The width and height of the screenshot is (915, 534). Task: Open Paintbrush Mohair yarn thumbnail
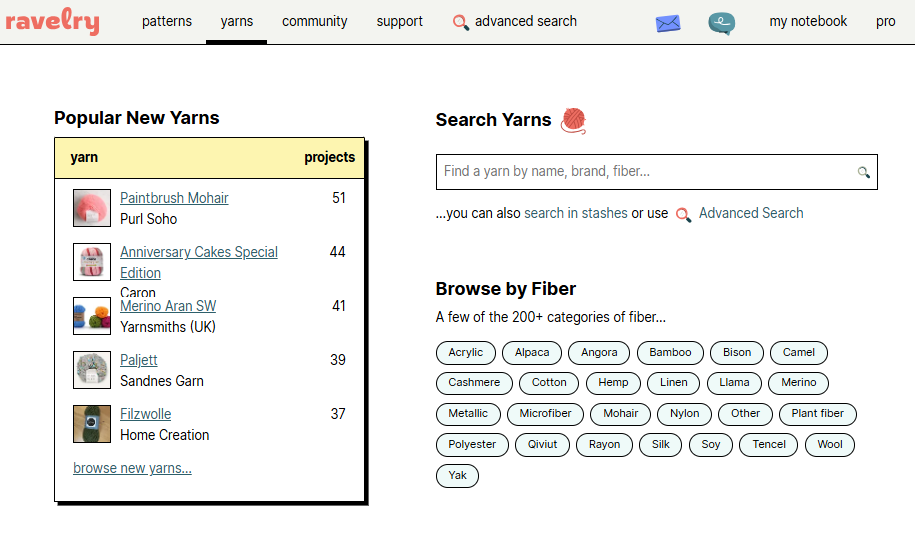(x=92, y=208)
